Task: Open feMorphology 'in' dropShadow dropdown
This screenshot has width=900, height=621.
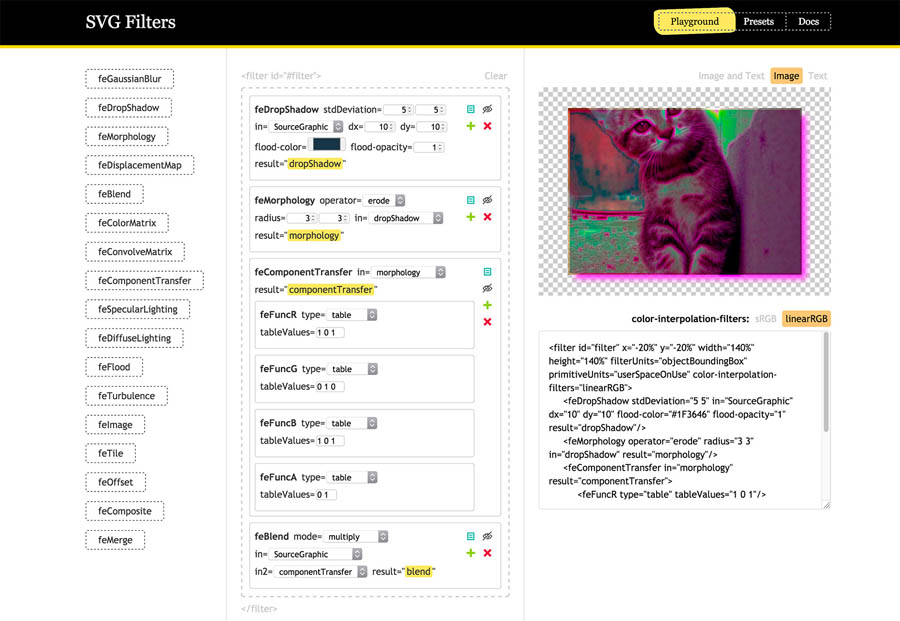Action: [x=406, y=218]
